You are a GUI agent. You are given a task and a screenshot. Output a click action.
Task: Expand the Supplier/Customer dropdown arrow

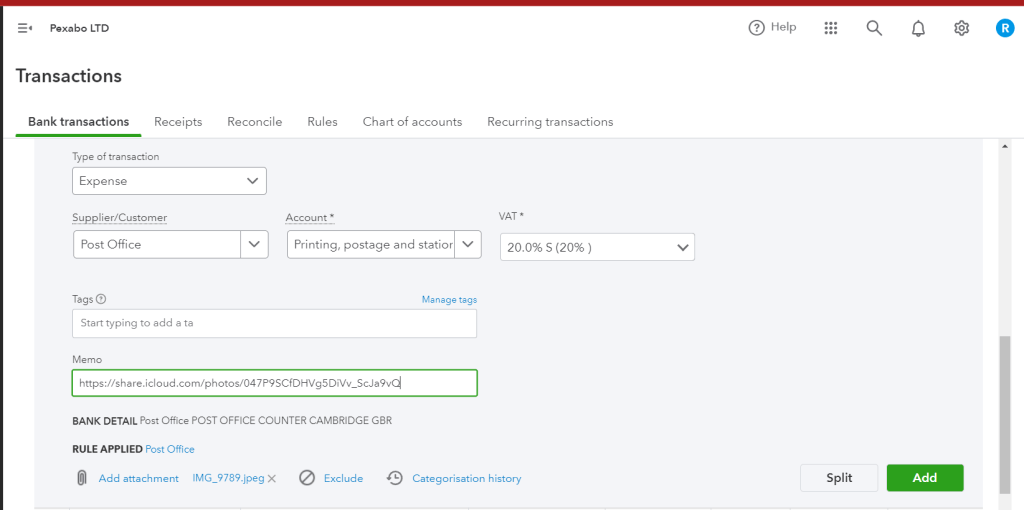(255, 244)
